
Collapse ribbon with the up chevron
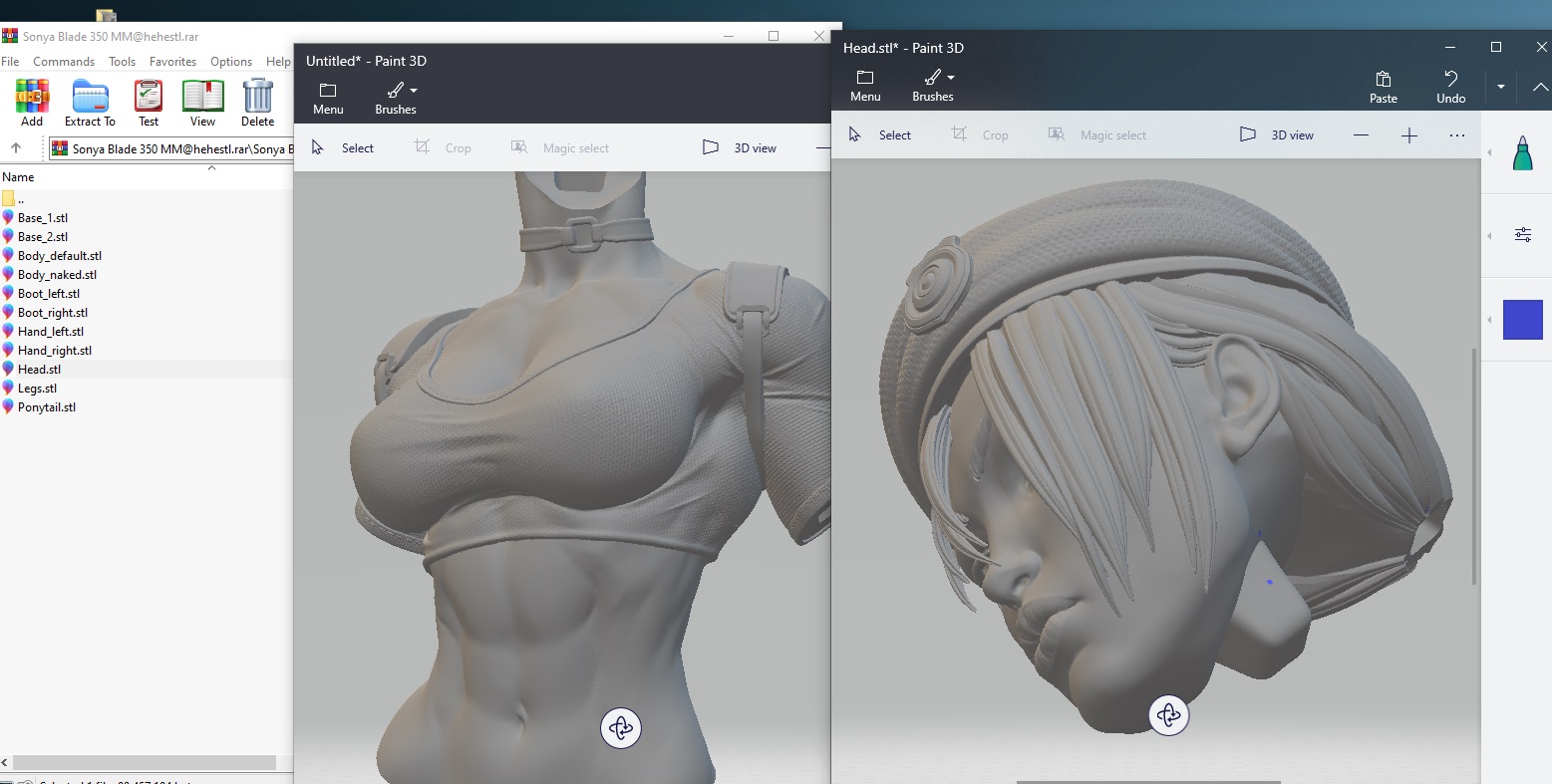[1540, 87]
